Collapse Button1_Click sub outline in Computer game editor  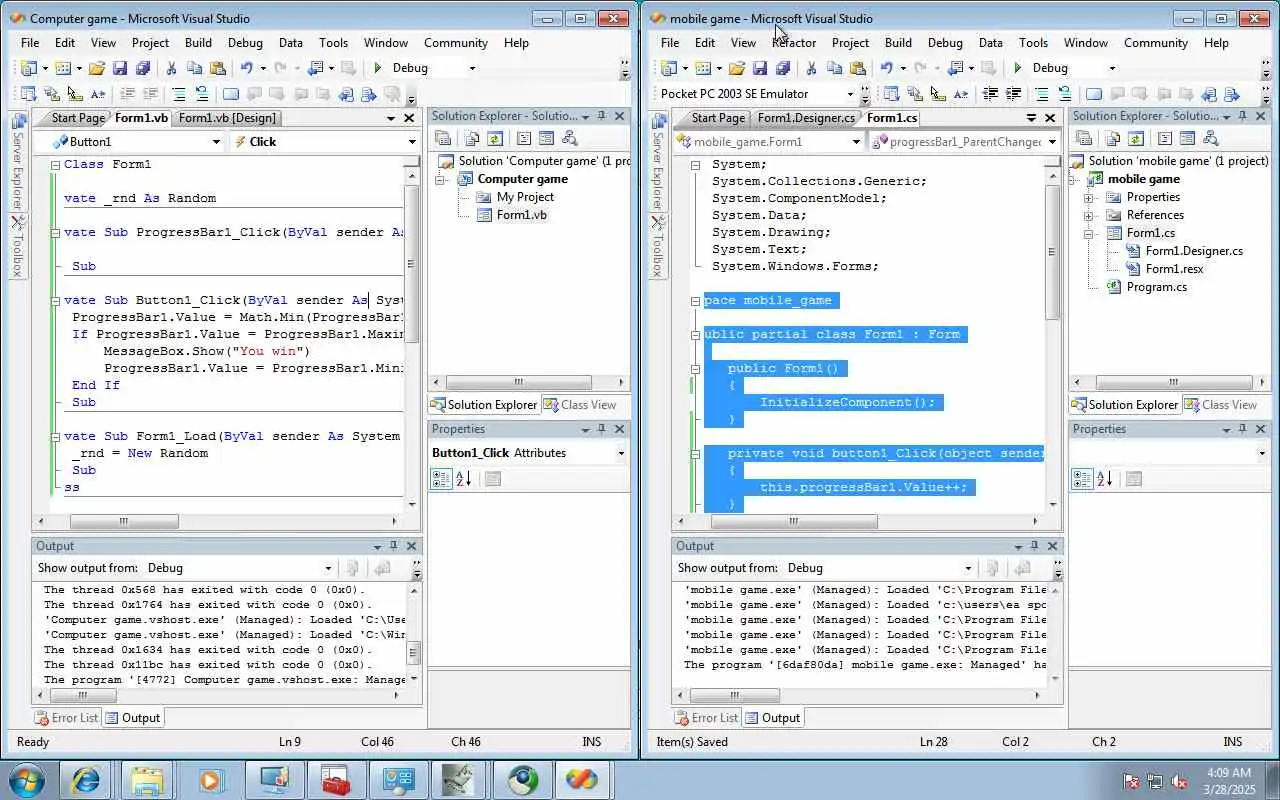click(x=55, y=300)
